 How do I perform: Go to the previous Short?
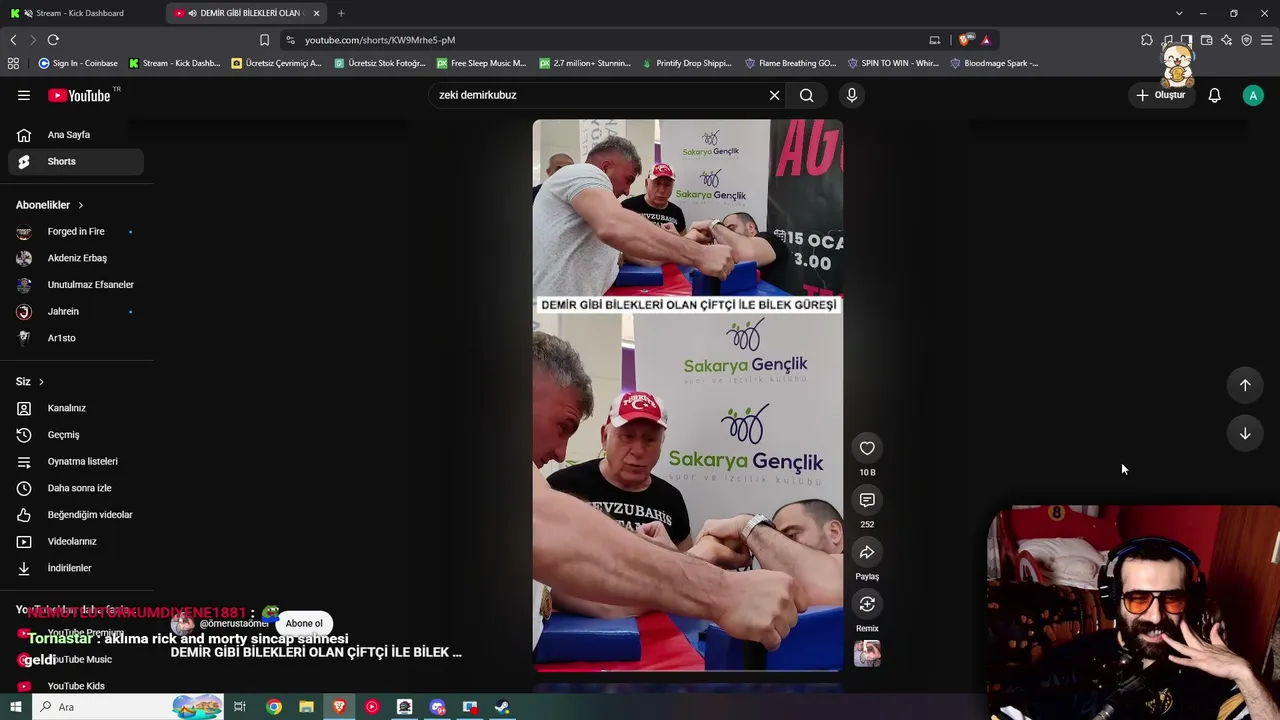click(x=1245, y=385)
